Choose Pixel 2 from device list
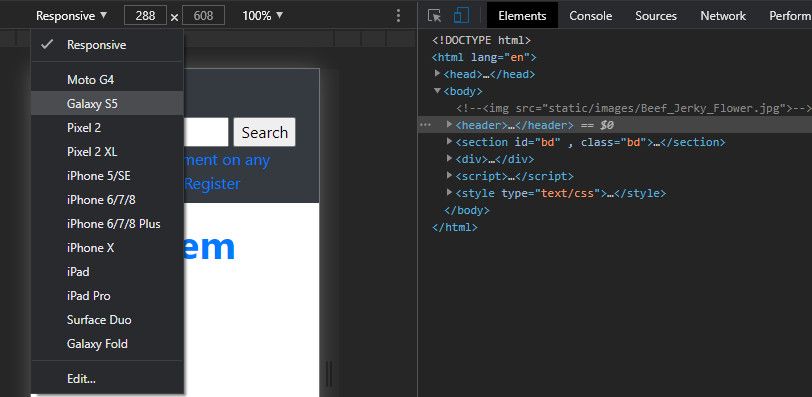Viewport: 812px width, 397px height. [107, 127]
